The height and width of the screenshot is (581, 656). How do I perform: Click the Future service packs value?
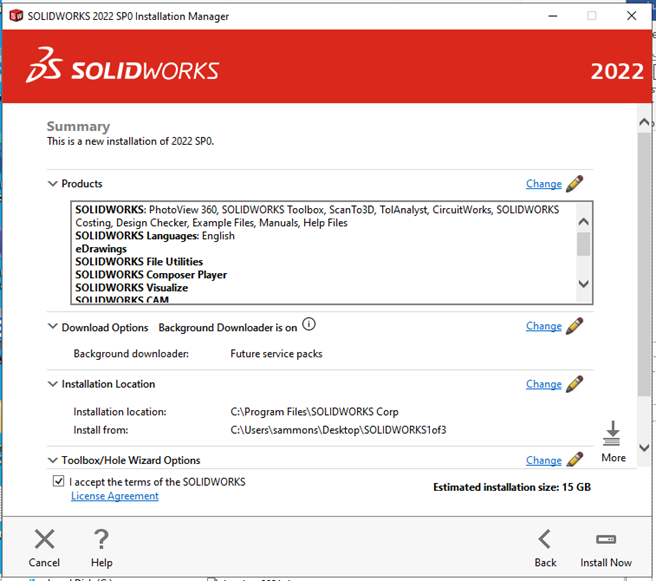(276, 354)
